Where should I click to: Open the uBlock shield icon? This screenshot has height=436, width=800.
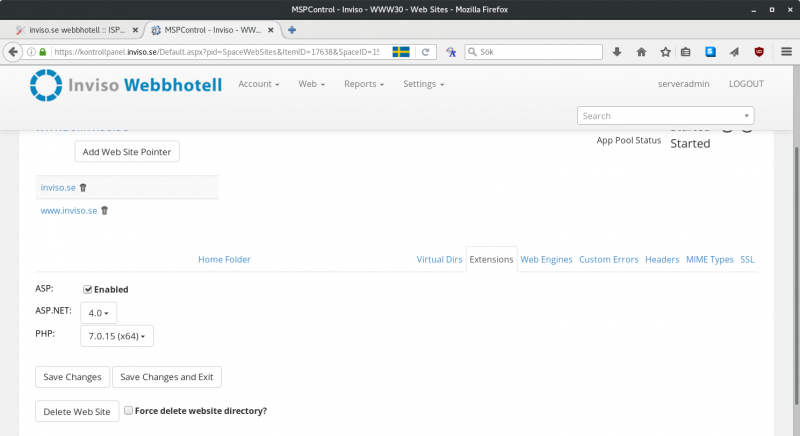tap(759, 52)
